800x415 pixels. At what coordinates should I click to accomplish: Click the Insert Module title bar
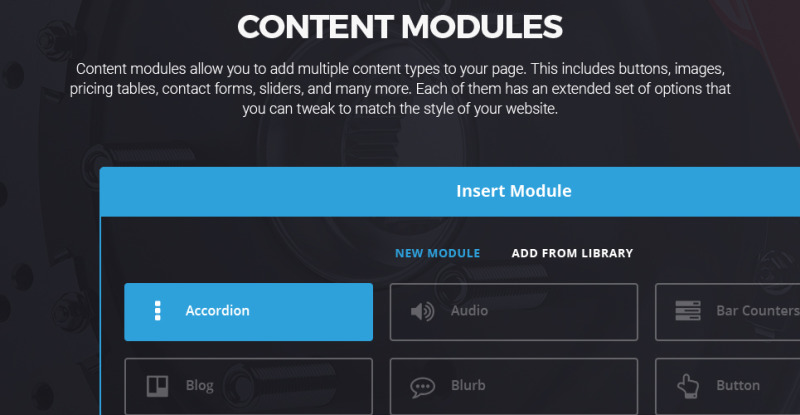(450, 191)
